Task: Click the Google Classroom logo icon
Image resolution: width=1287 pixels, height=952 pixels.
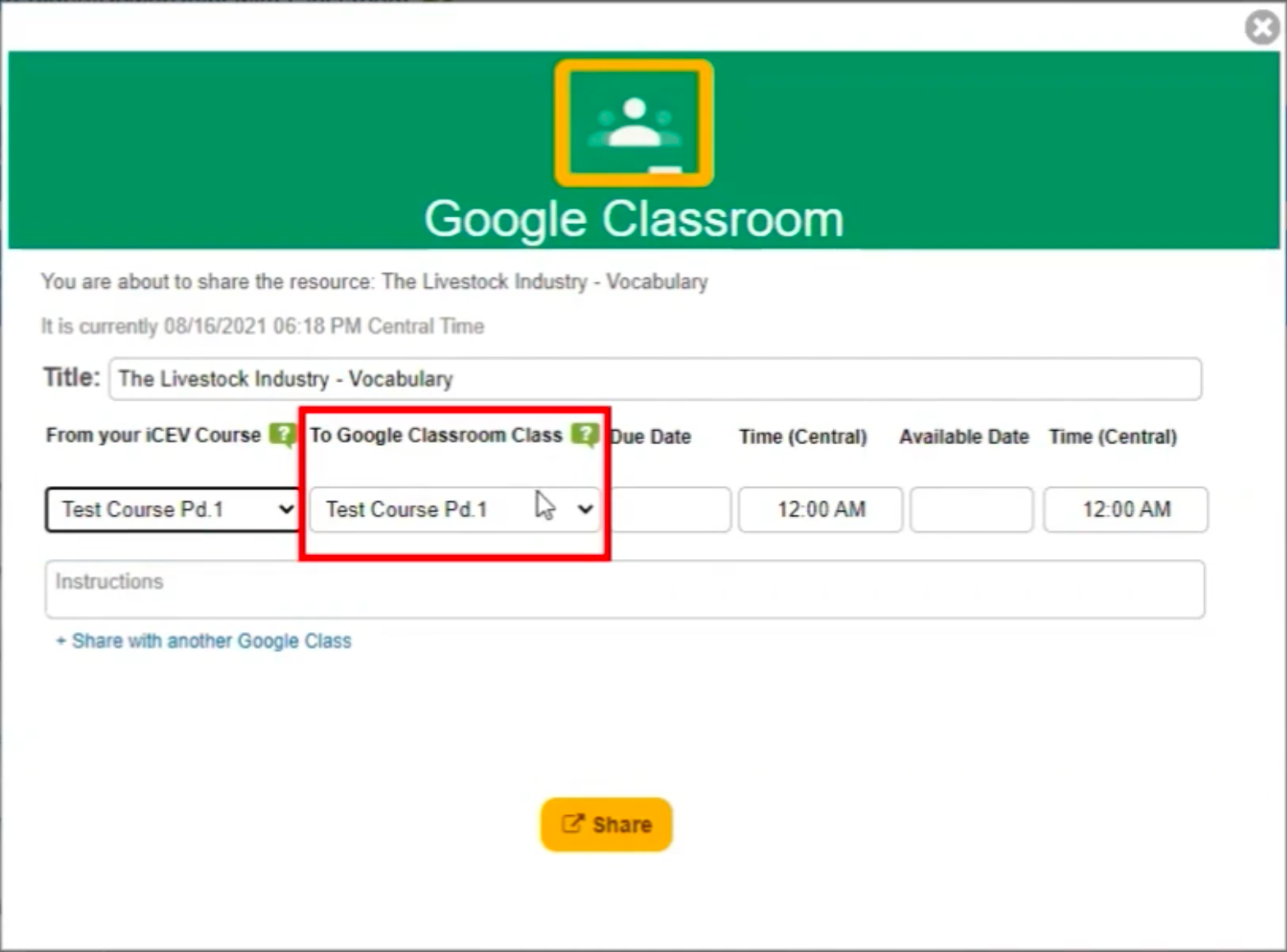Action: click(x=634, y=123)
